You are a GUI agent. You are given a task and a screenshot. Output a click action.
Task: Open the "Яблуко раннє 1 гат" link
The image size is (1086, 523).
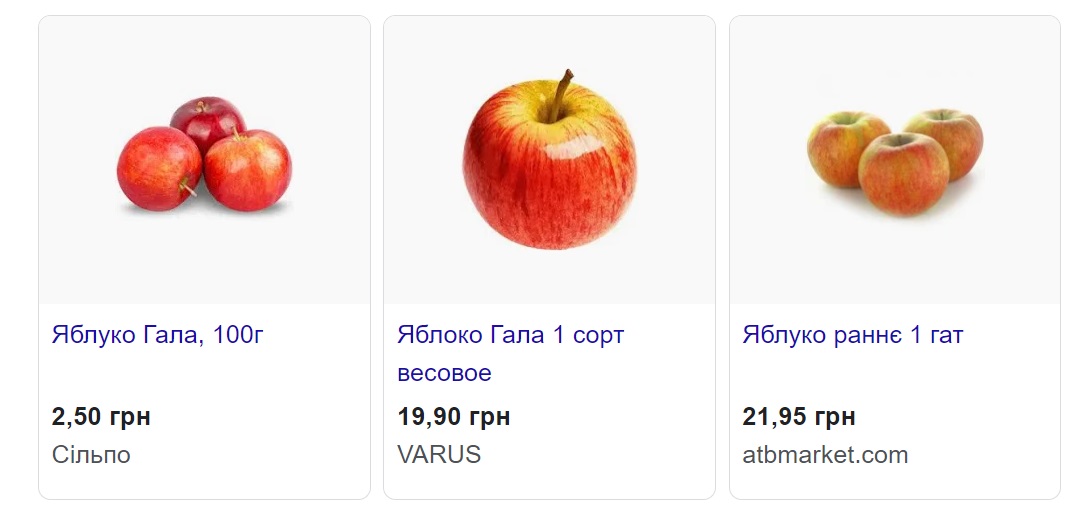[852, 335]
